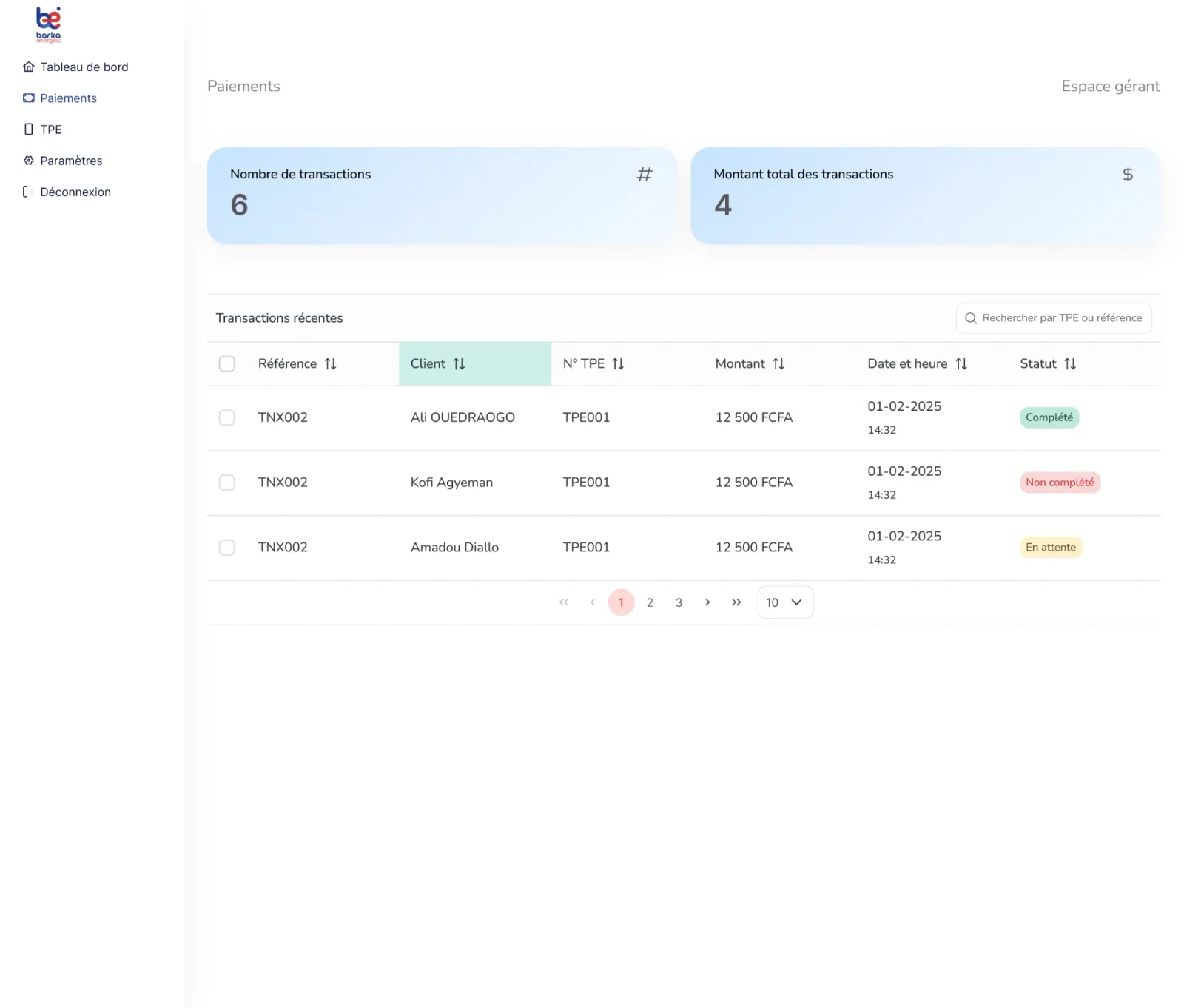Click the Déconnexion logout icon
The image size is (1184, 1008).
pyautogui.click(x=28, y=192)
